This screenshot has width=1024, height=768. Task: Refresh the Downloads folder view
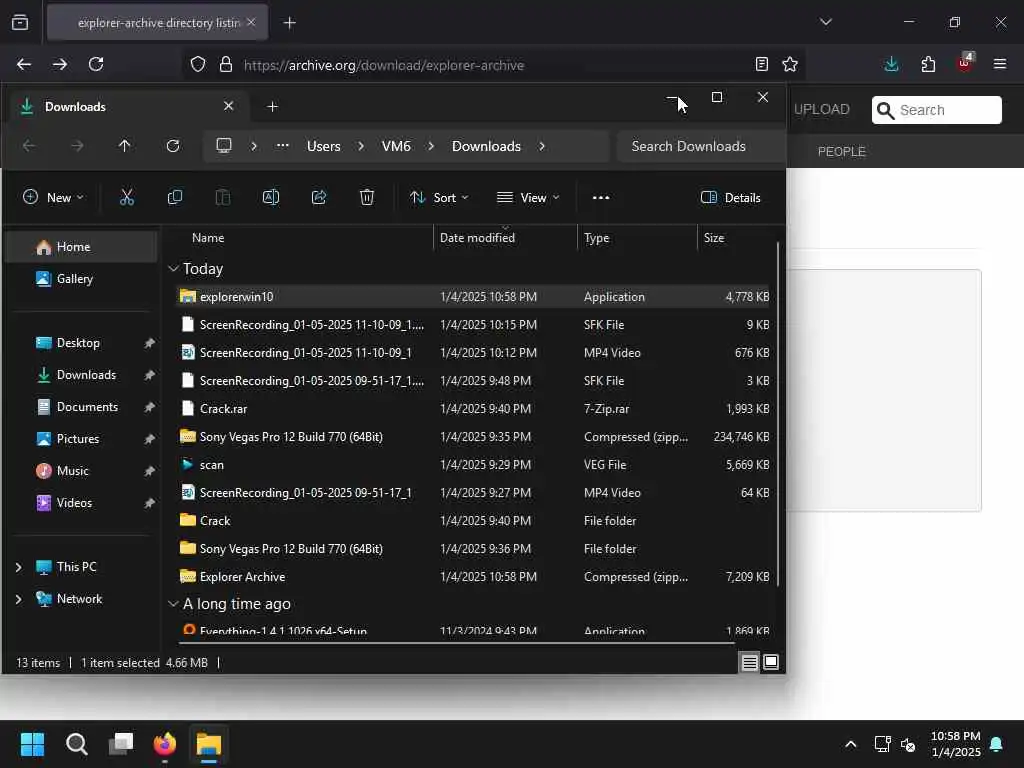pos(172,146)
